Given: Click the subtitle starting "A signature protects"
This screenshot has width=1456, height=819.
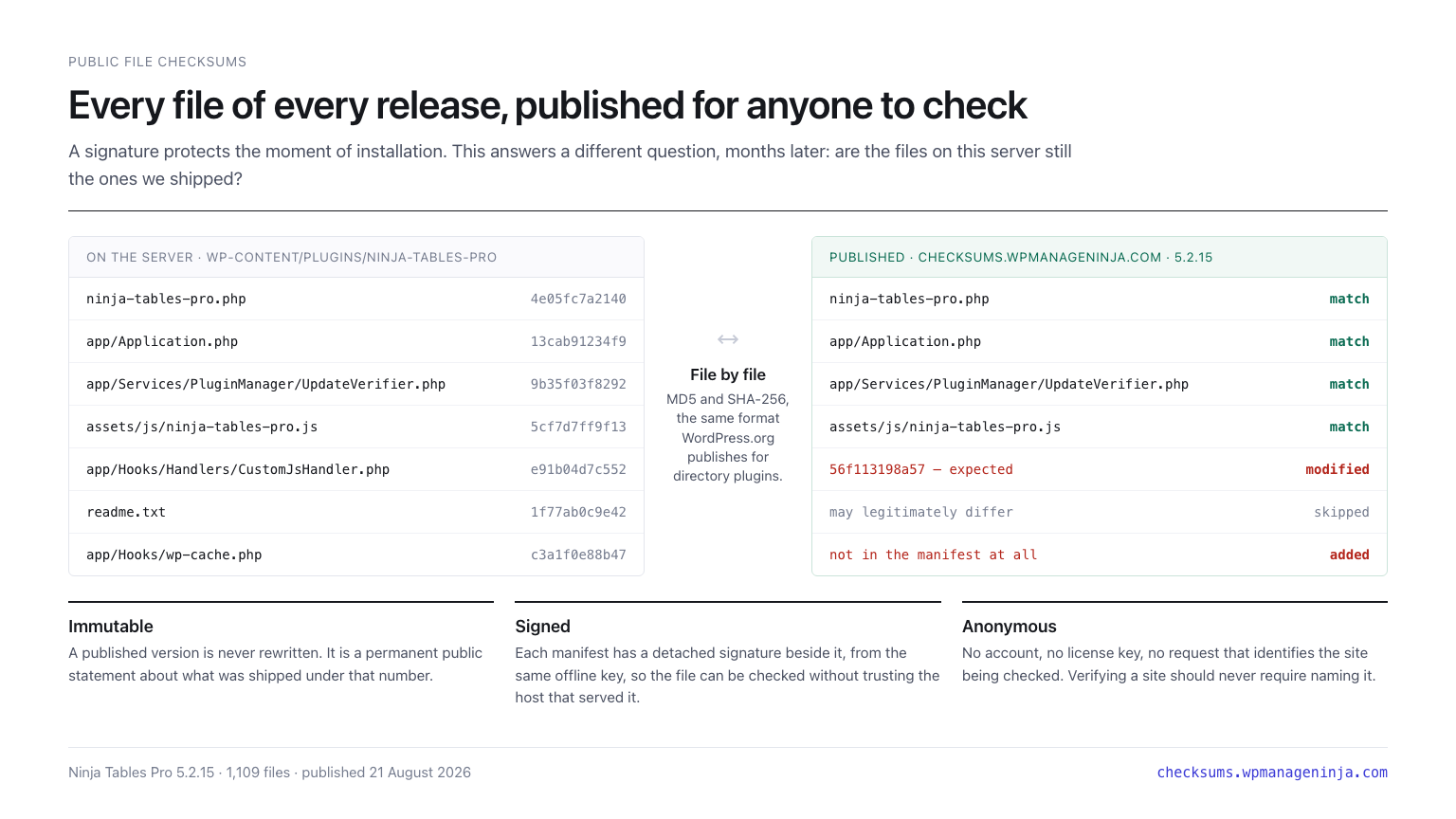Looking at the screenshot, I should (570, 165).
